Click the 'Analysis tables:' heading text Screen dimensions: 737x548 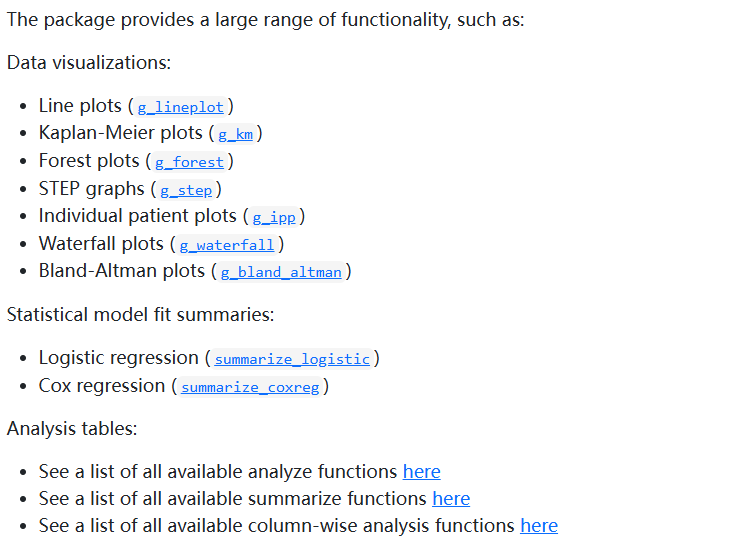(72, 429)
